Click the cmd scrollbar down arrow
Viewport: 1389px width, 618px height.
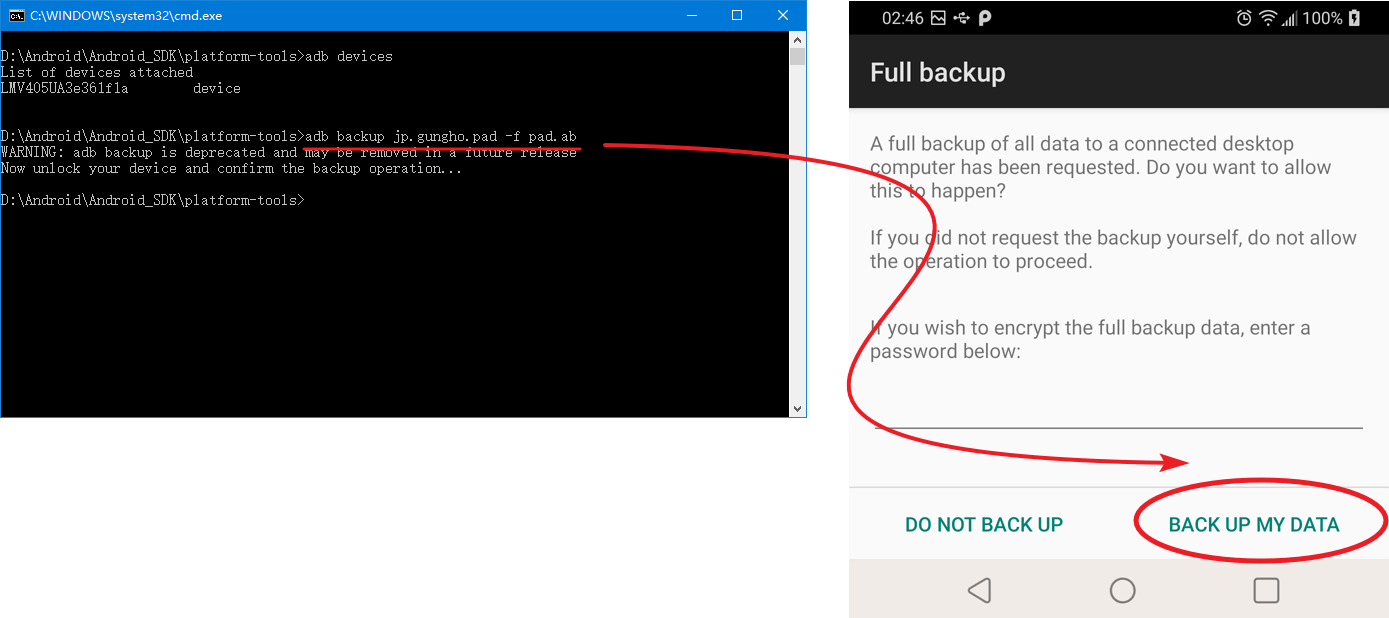[x=797, y=409]
